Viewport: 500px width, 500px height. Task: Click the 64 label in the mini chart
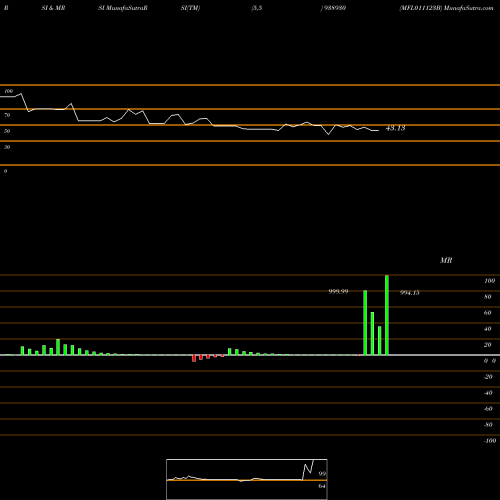[322, 486]
